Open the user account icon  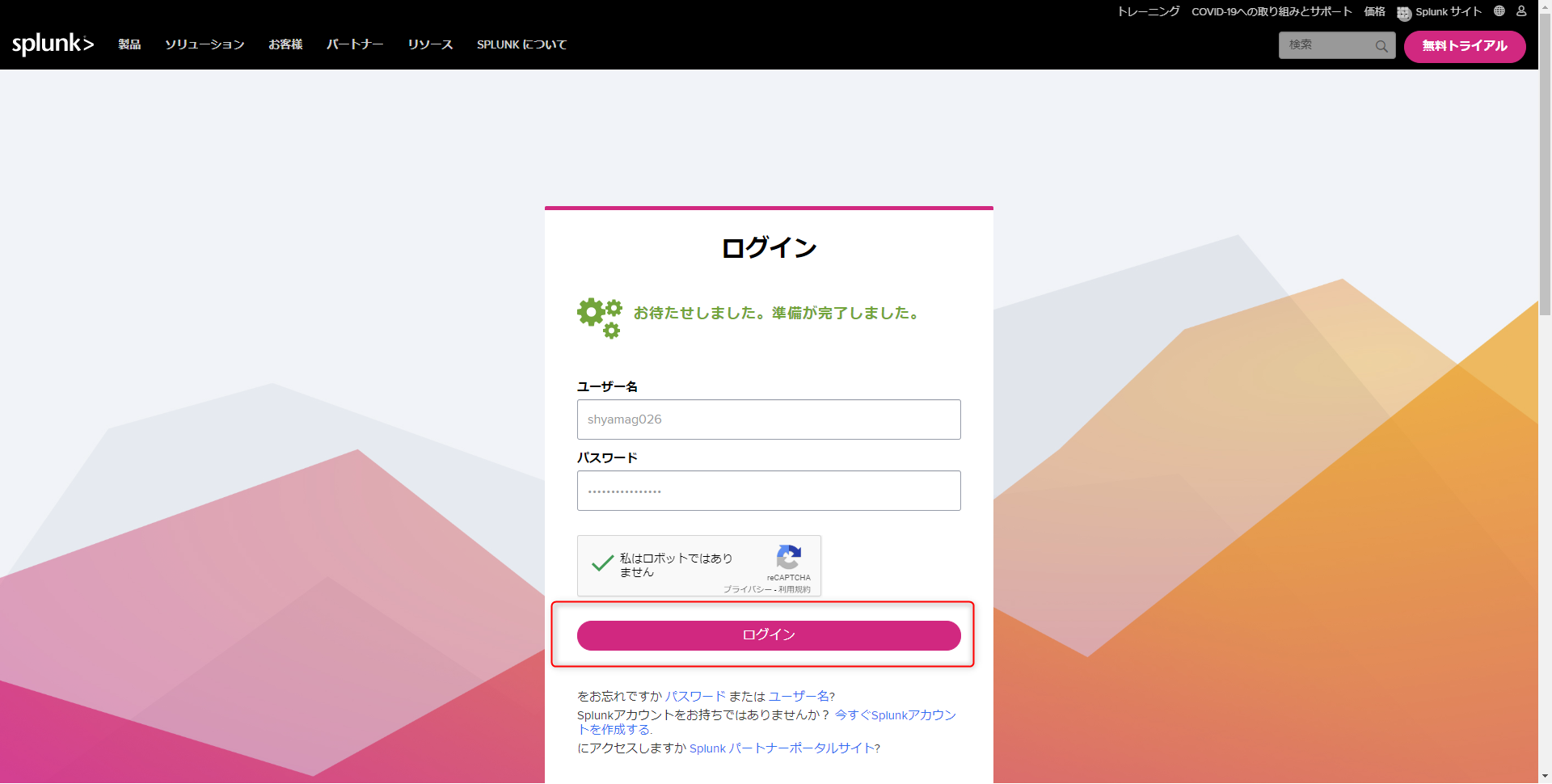click(x=1521, y=11)
